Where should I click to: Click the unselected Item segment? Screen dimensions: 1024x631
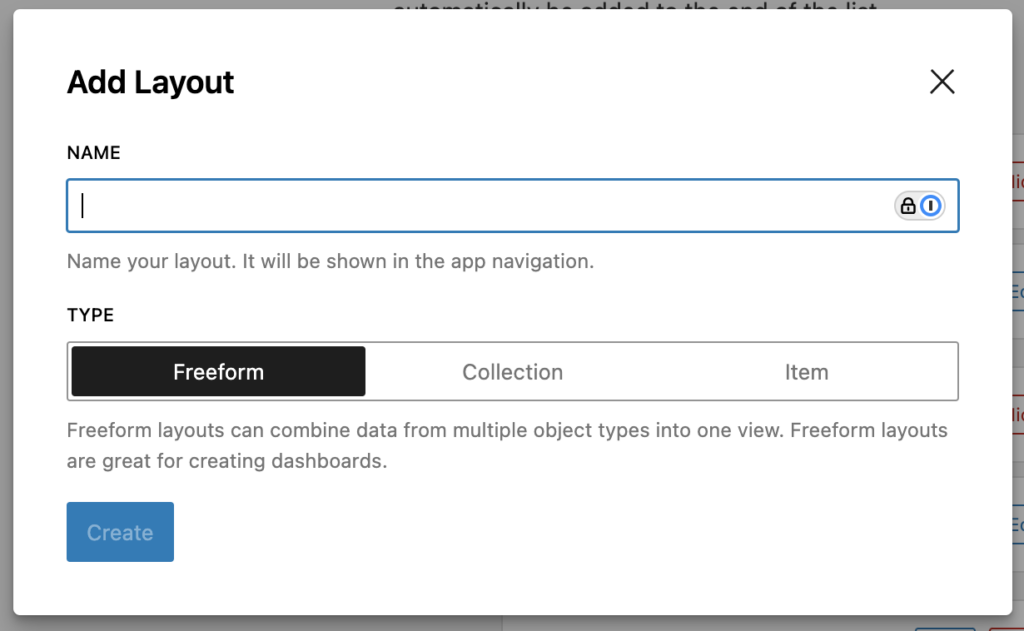click(807, 371)
